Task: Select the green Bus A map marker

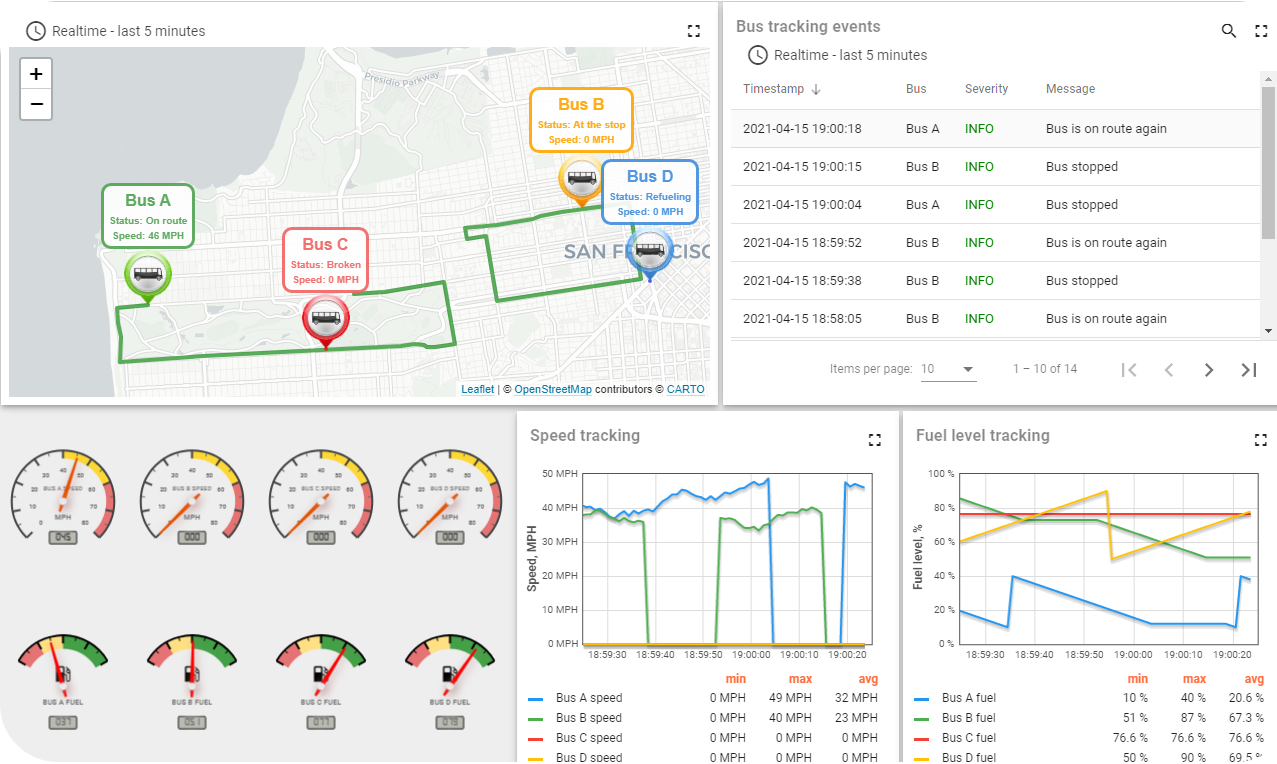Action: coord(147,277)
